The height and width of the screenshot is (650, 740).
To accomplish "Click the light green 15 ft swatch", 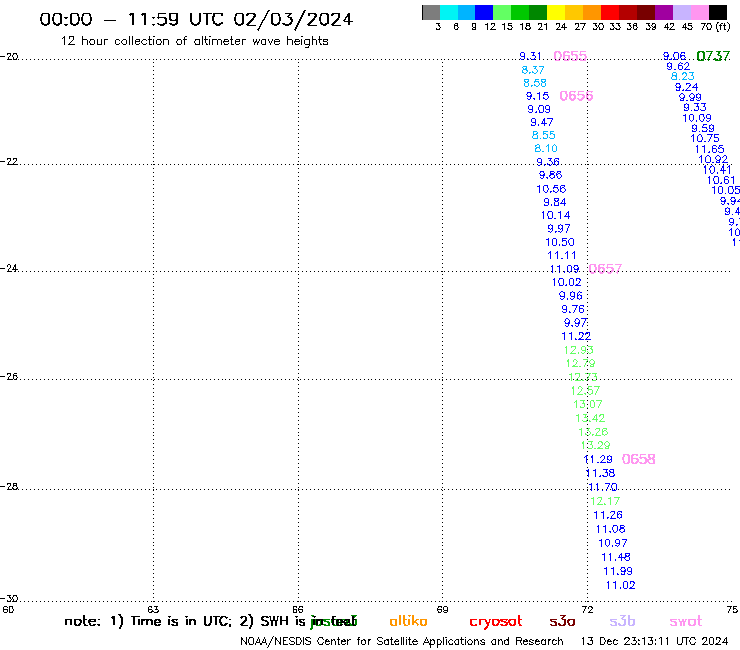I will (x=502, y=12).
